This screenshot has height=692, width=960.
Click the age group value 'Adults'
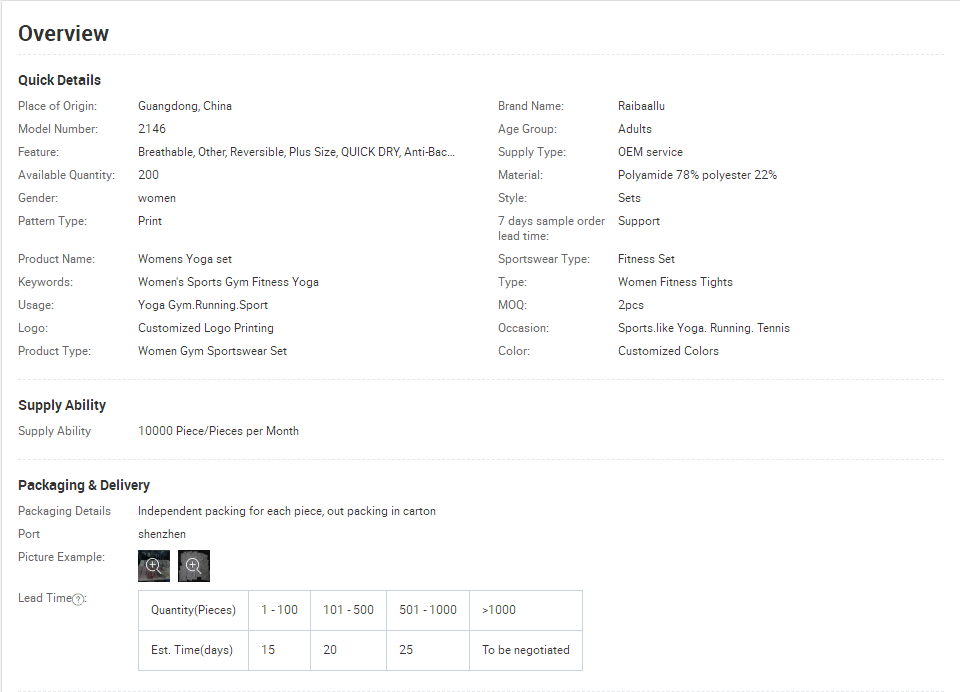[635, 129]
